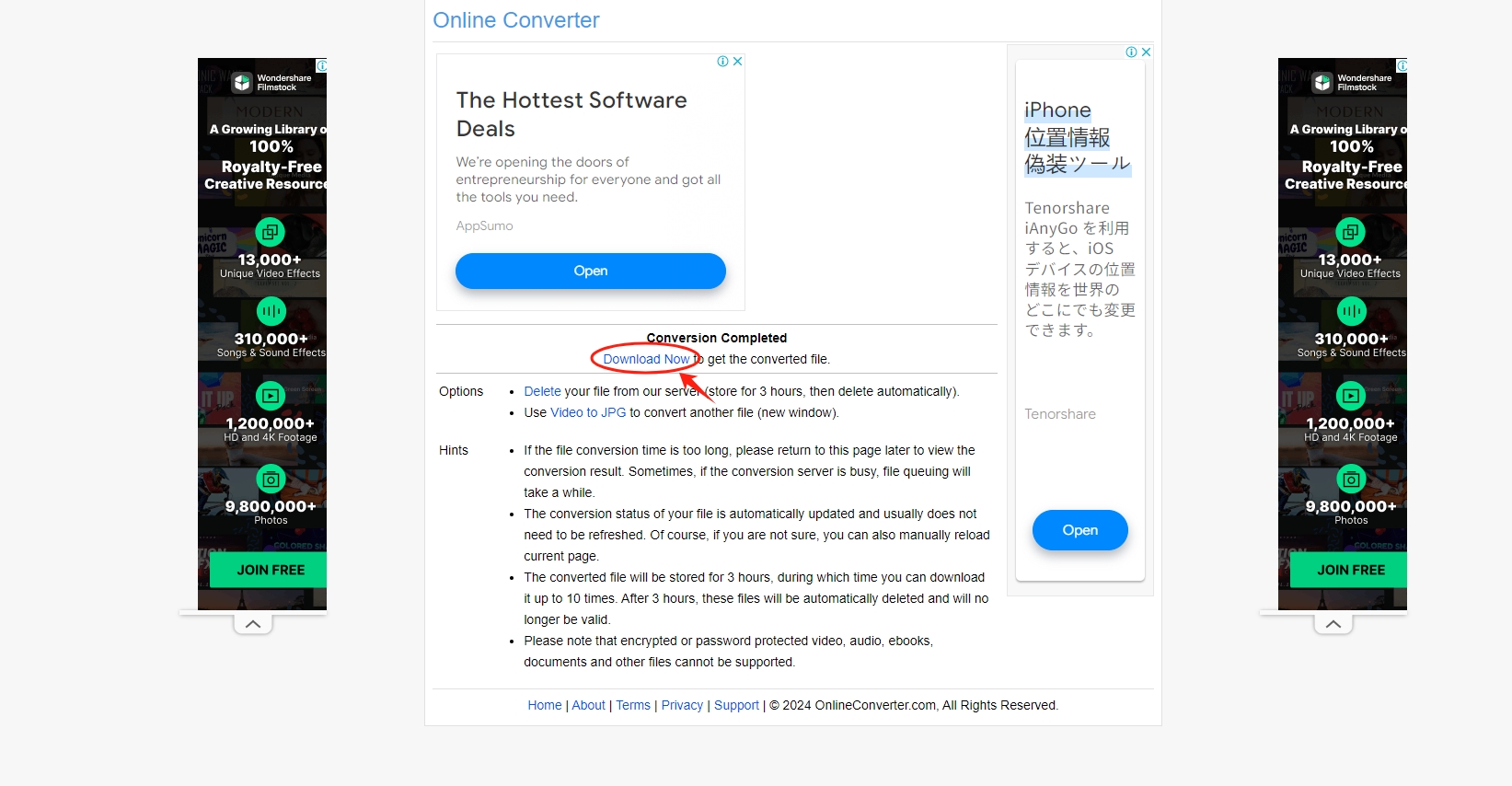This screenshot has width=1512, height=786.
Task: Click the Delete link under Options
Action: [x=542, y=391]
